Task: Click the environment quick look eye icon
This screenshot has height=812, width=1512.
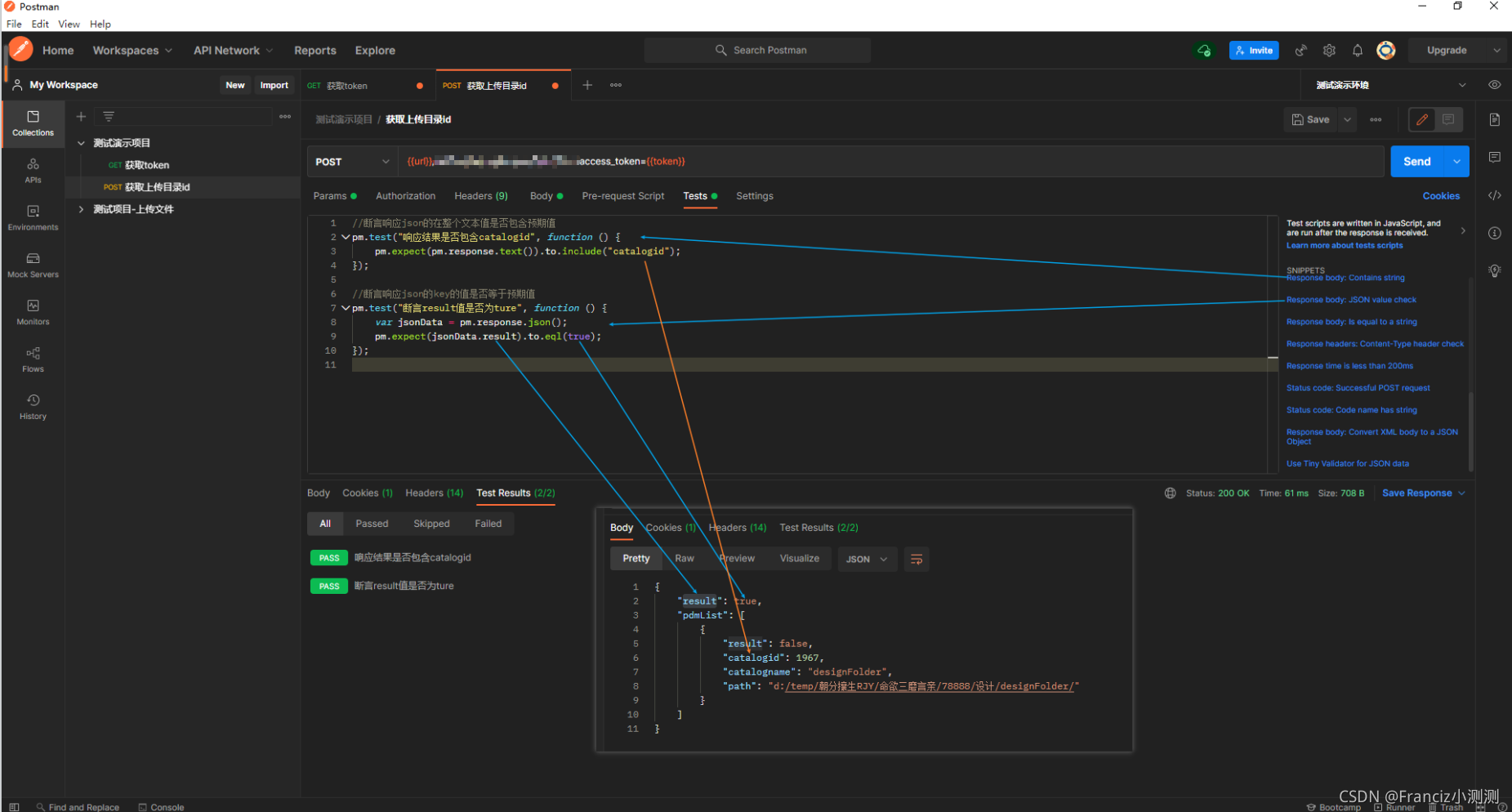Action: coord(1494,85)
